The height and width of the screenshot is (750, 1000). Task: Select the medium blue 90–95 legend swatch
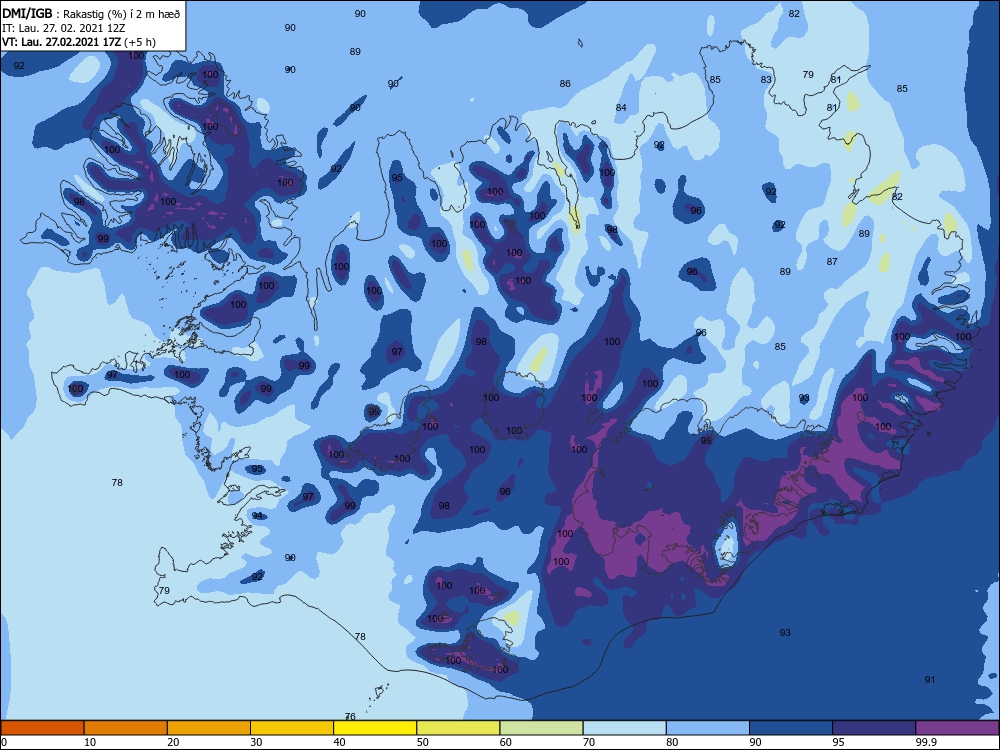click(x=791, y=728)
